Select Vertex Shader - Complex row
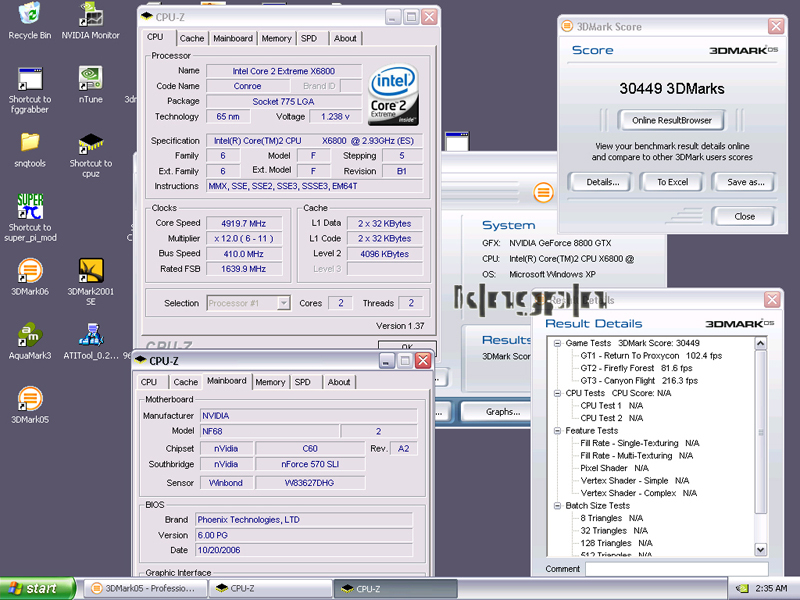 (x=638, y=493)
